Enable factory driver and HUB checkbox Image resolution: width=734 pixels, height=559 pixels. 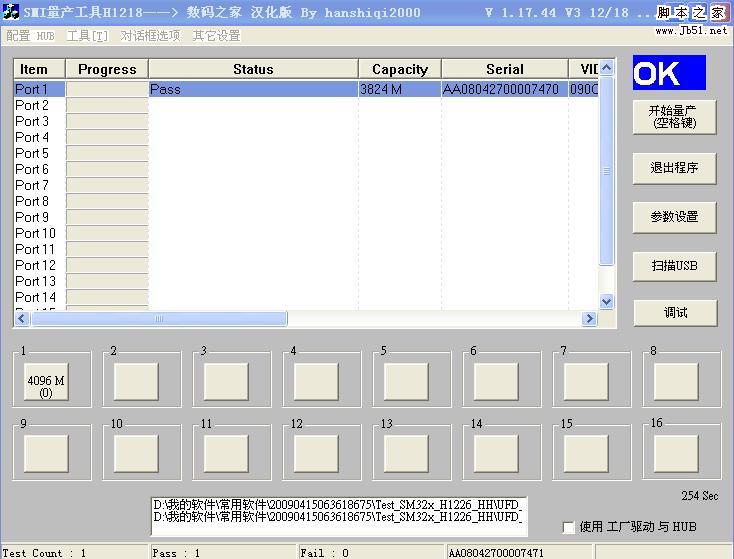click(569, 527)
